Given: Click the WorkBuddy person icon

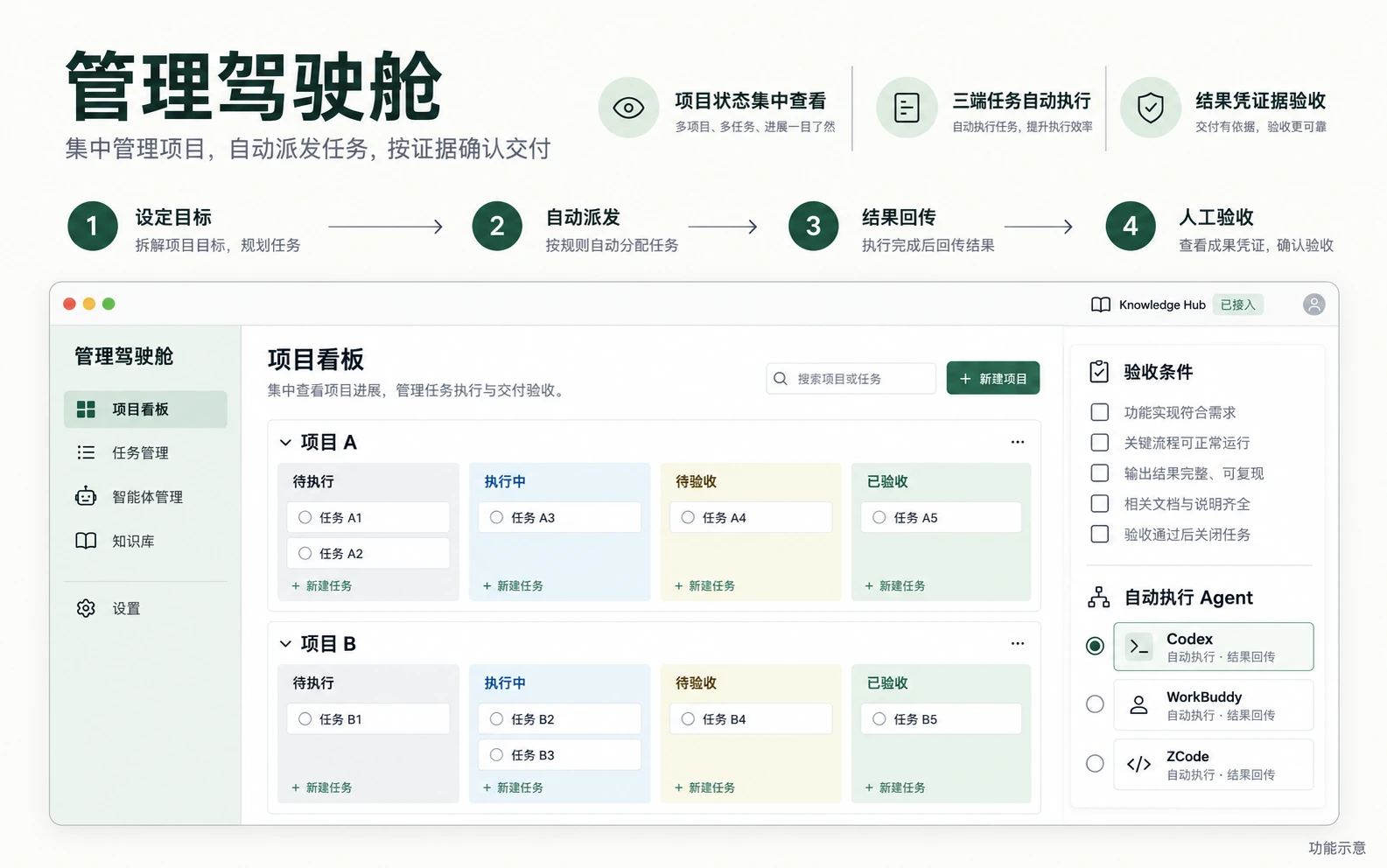Looking at the screenshot, I should pyautogui.click(x=1138, y=704).
